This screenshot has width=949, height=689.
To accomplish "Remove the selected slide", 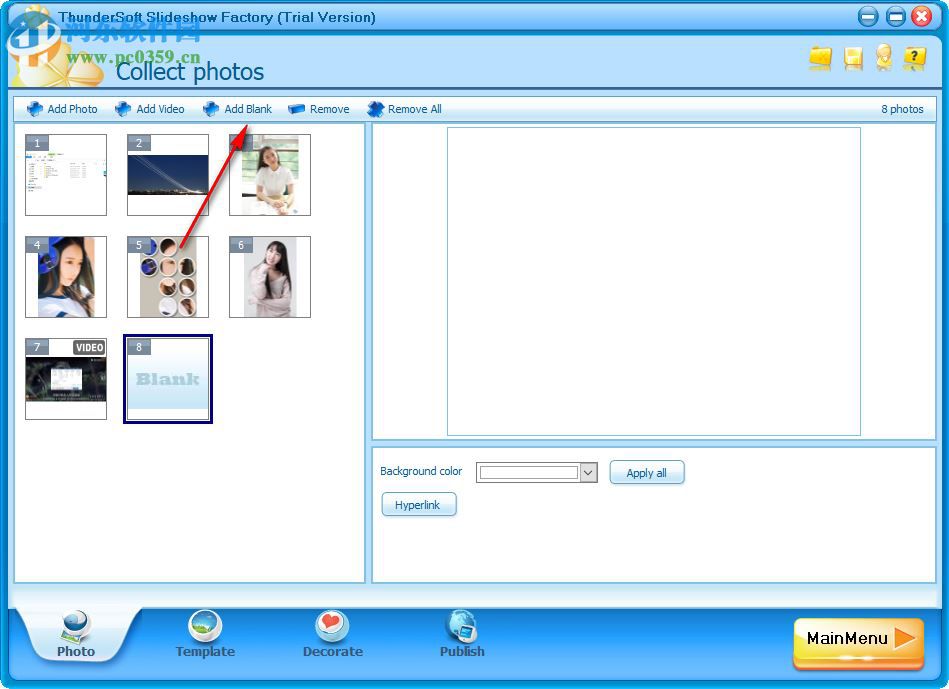I will coord(319,109).
